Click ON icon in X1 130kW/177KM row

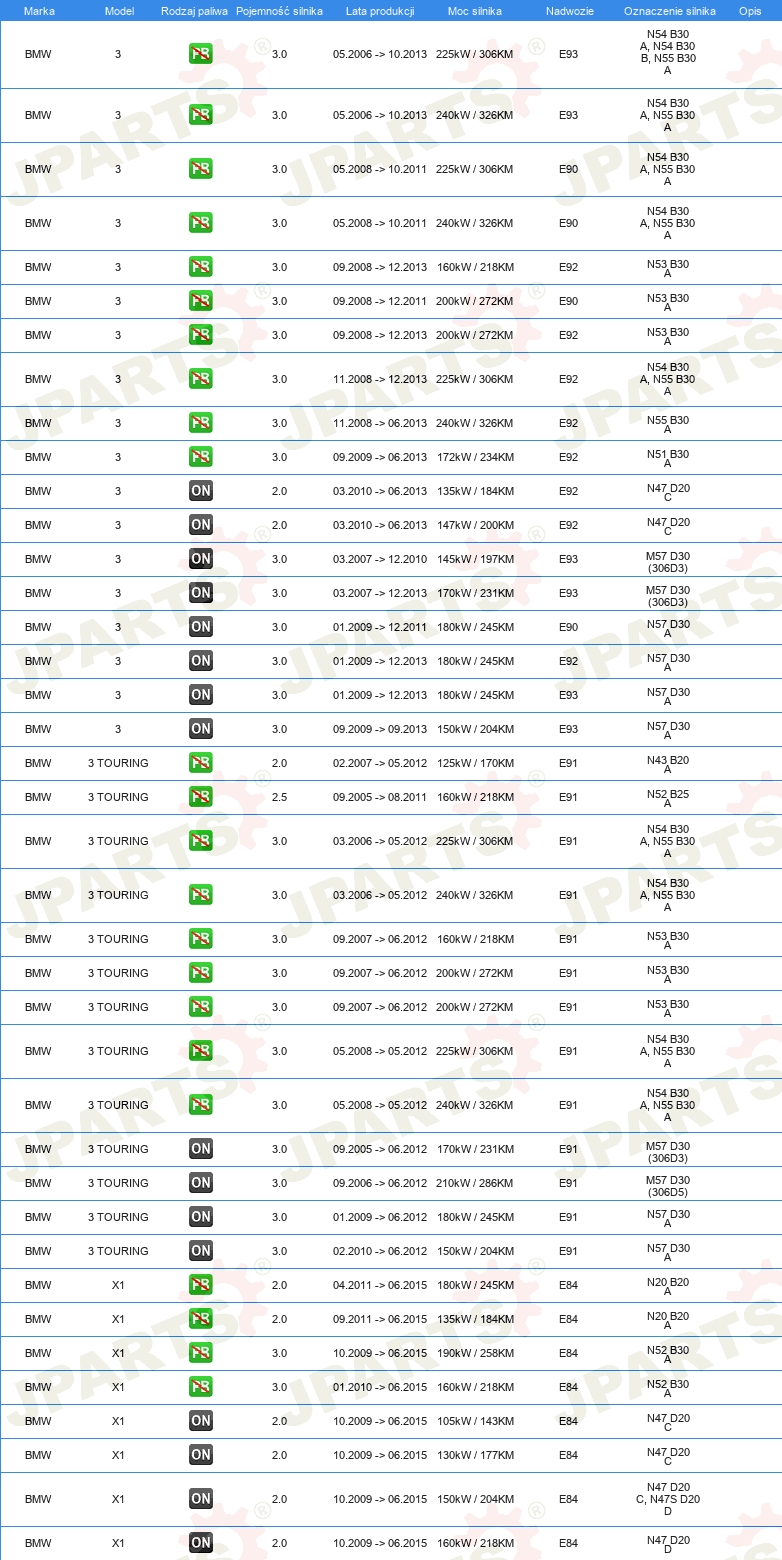[200, 1455]
